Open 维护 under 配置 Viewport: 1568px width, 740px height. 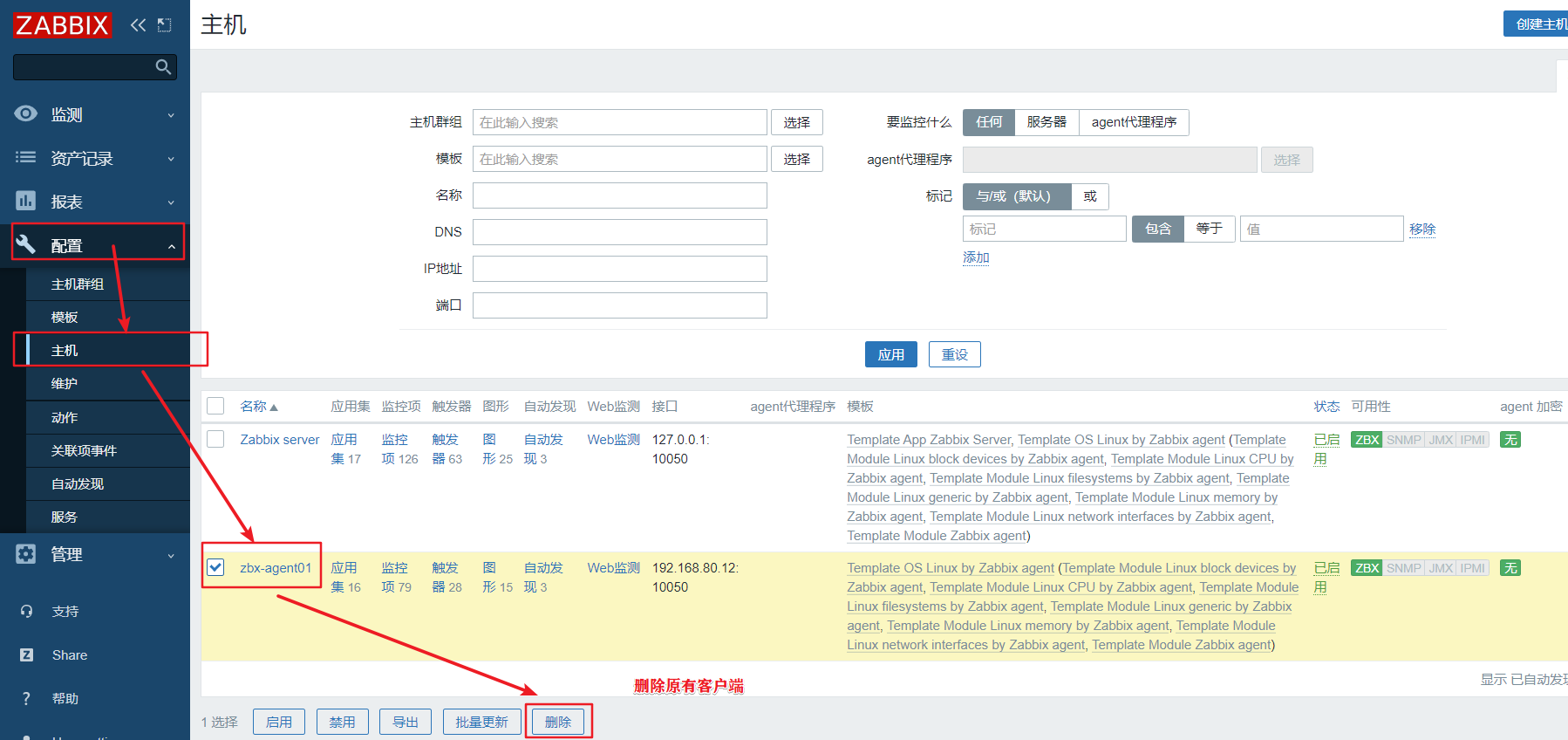(65, 384)
